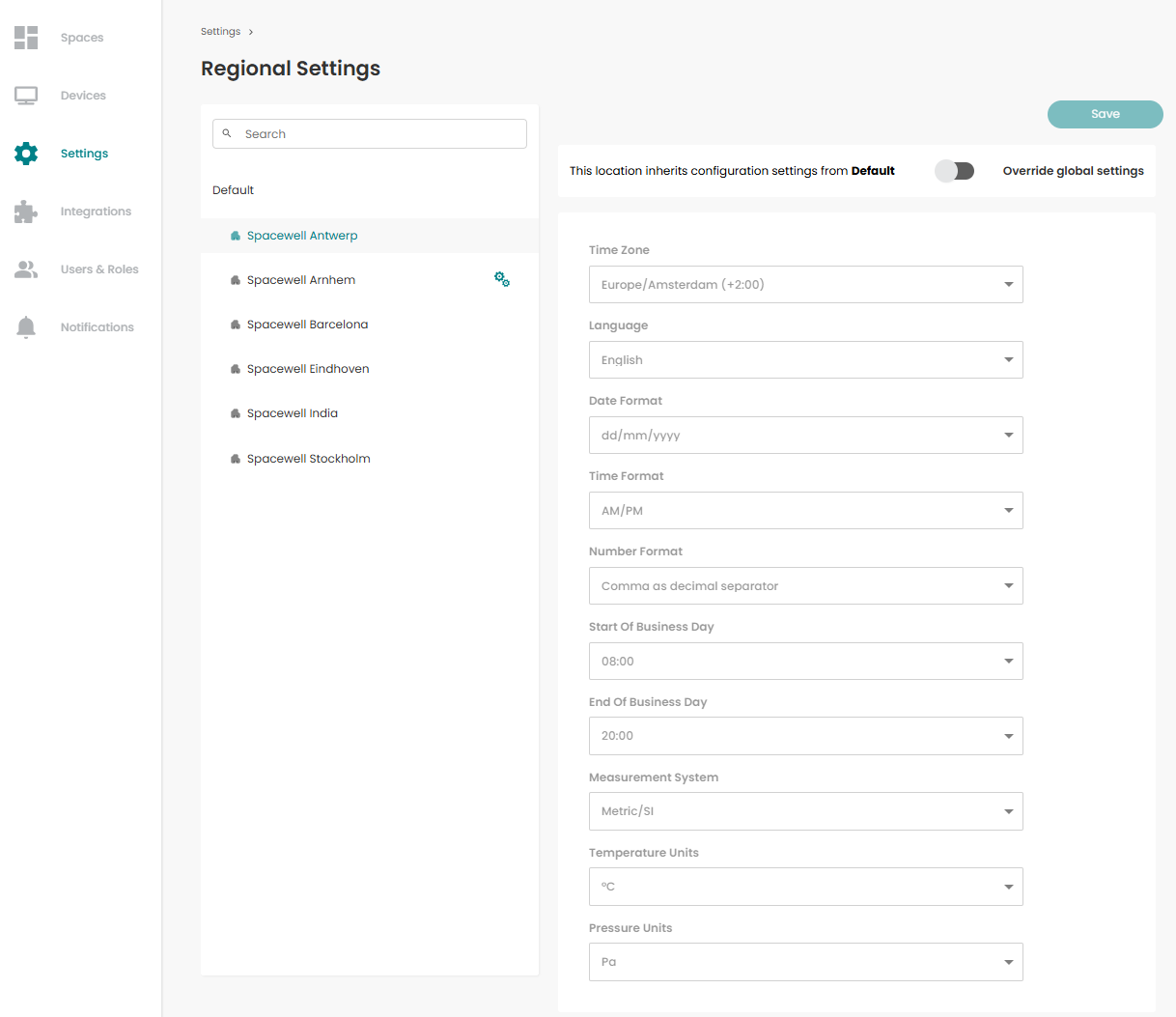1176x1017 pixels.
Task: Open the Start Of Business Day dropdown
Action: [x=806, y=662]
